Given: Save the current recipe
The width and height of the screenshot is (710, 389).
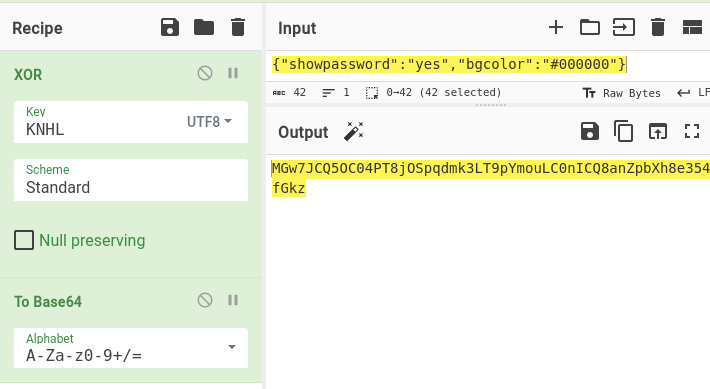Looking at the screenshot, I should (x=170, y=27).
